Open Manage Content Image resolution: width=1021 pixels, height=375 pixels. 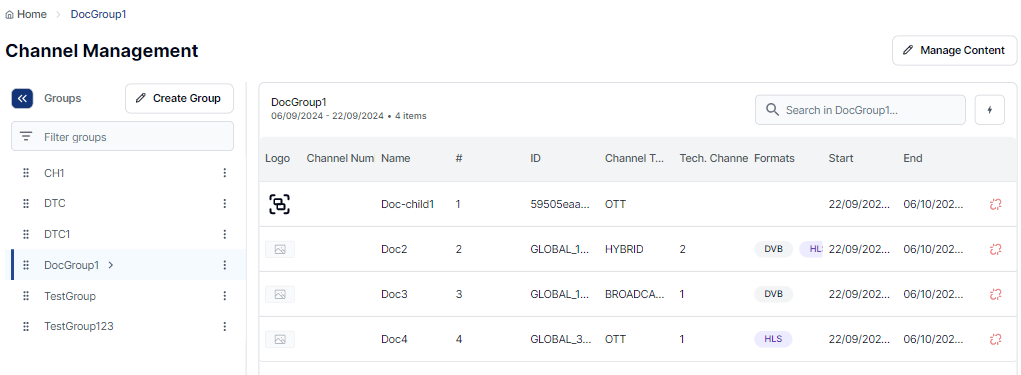pos(955,50)
